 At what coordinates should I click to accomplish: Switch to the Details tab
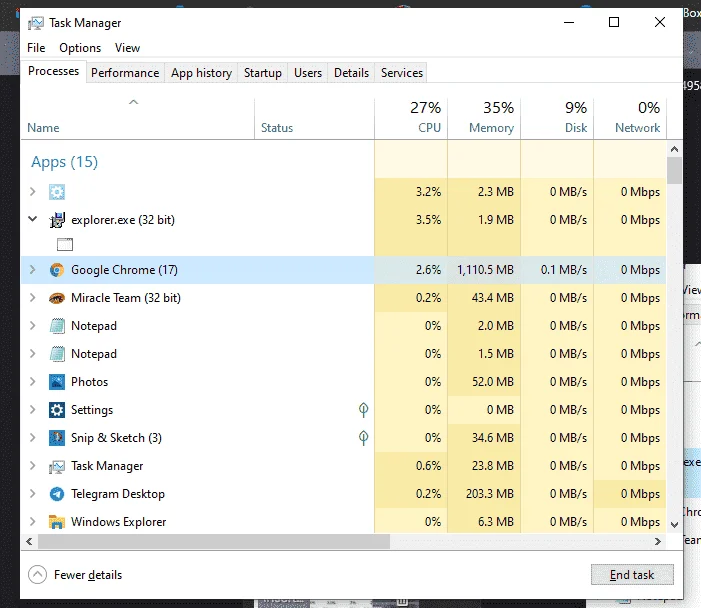351,73
